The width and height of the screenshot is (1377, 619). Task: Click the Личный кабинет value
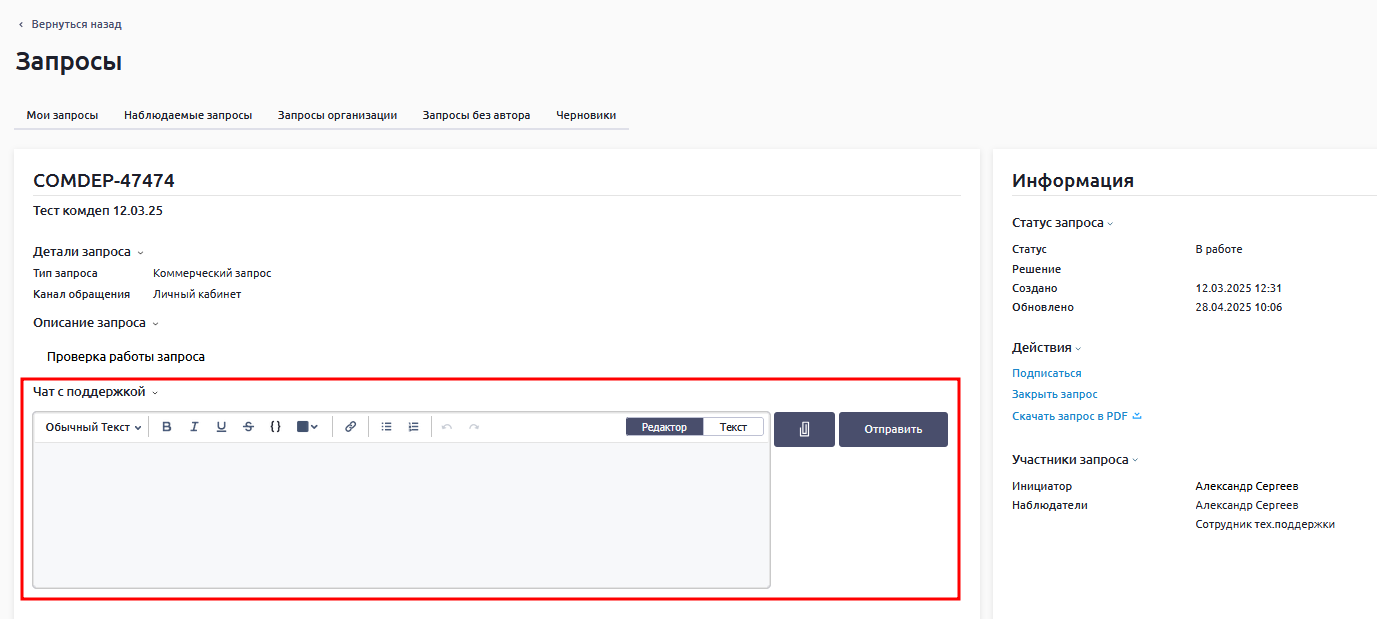point(197,294)
